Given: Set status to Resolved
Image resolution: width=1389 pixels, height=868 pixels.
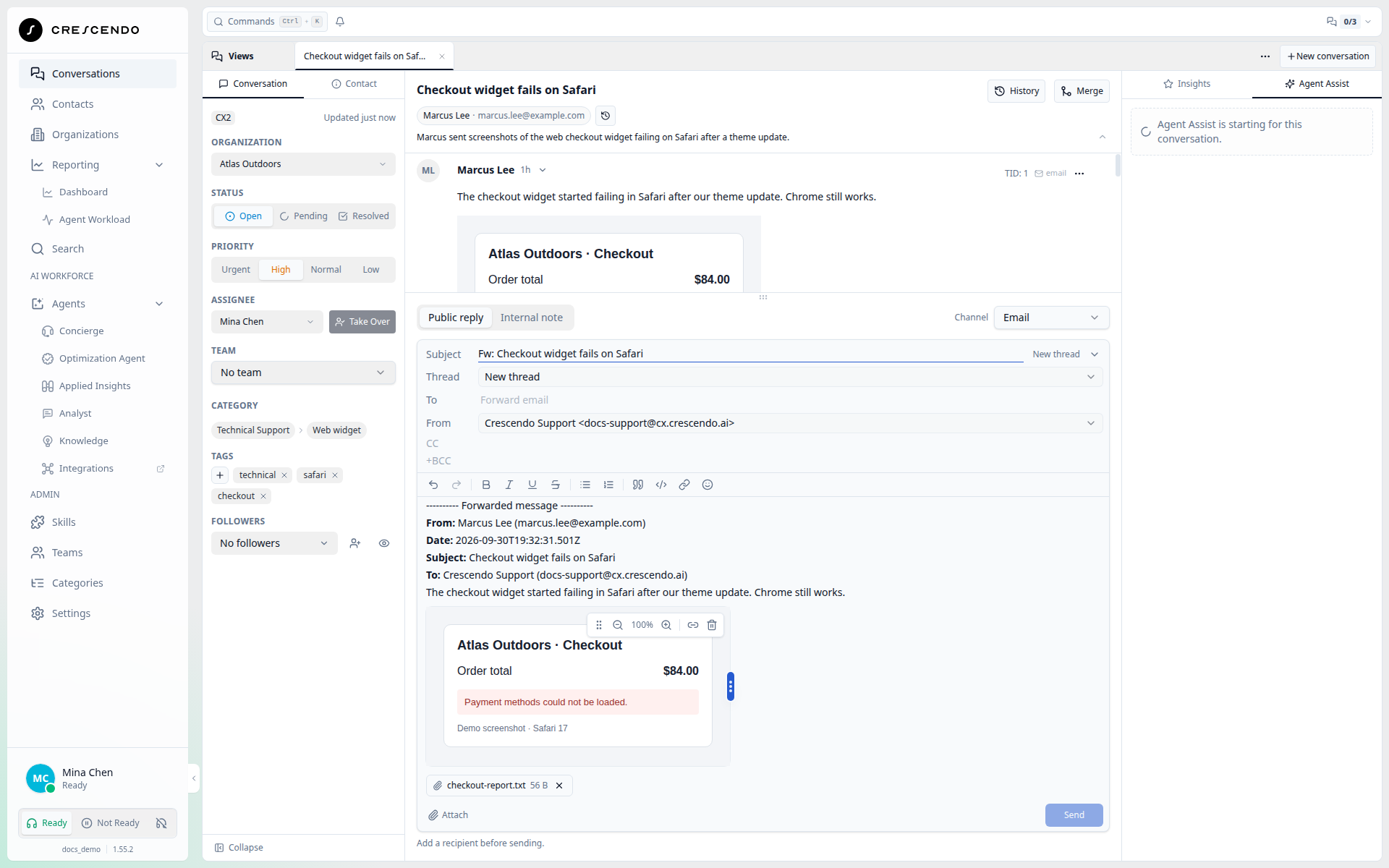Looking at the screenshot, I should pyautogui.click(x=364, y=216).
